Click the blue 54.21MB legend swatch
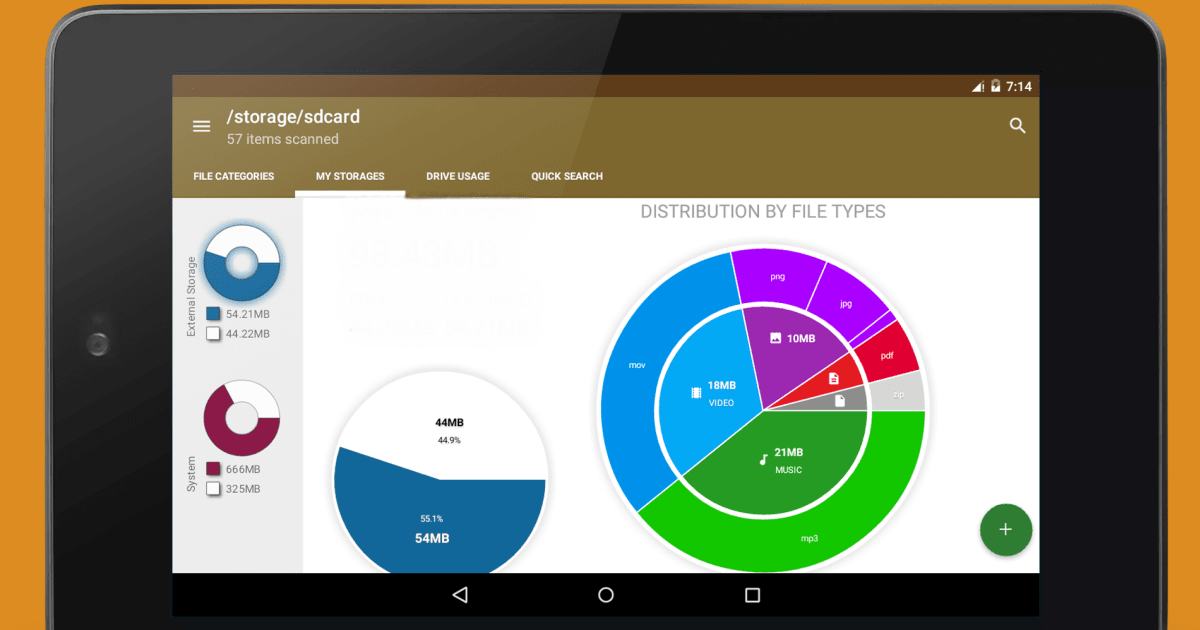 point(213,314)
